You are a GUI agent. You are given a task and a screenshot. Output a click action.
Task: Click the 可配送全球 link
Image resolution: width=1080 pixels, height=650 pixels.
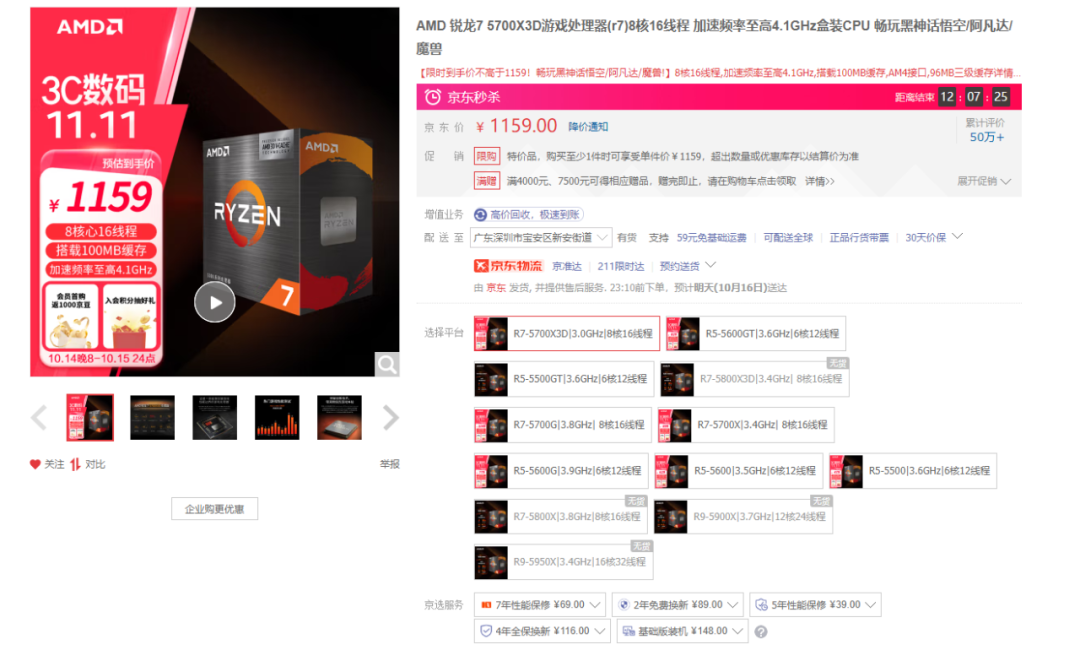pos(788,238)
